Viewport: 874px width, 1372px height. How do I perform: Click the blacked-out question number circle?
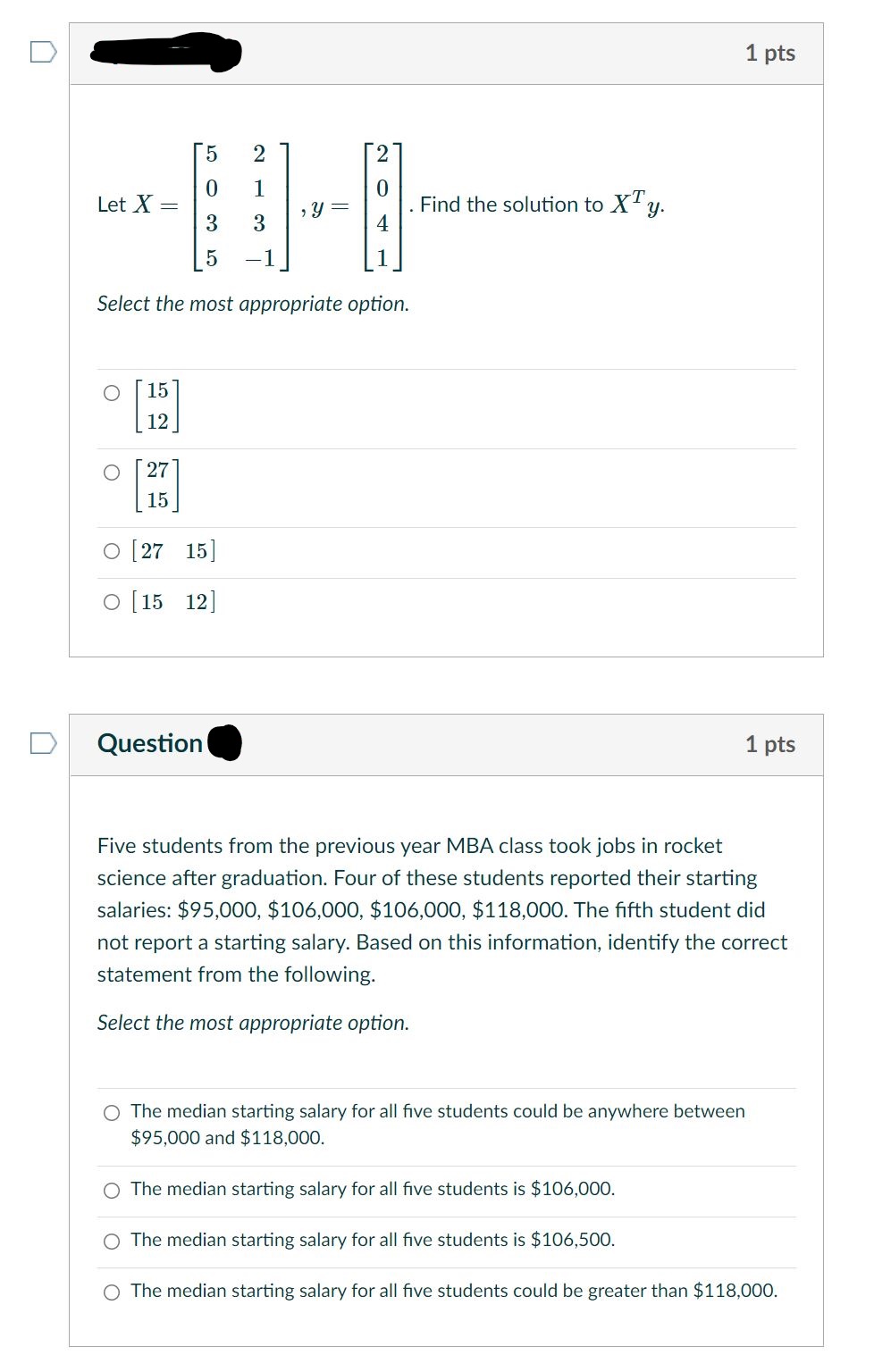pos(224,742)
